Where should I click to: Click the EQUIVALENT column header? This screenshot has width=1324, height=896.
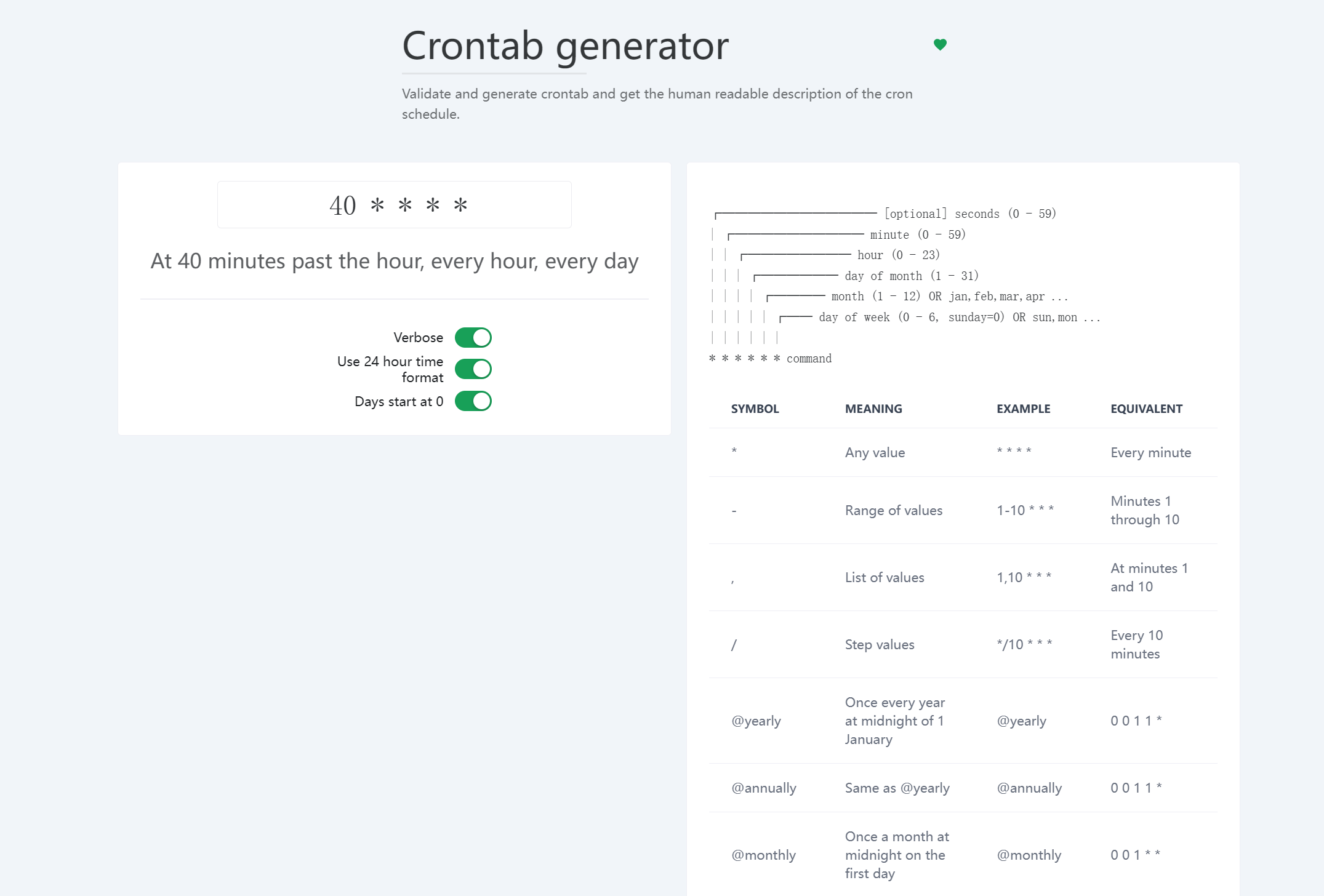[1146, 409]
